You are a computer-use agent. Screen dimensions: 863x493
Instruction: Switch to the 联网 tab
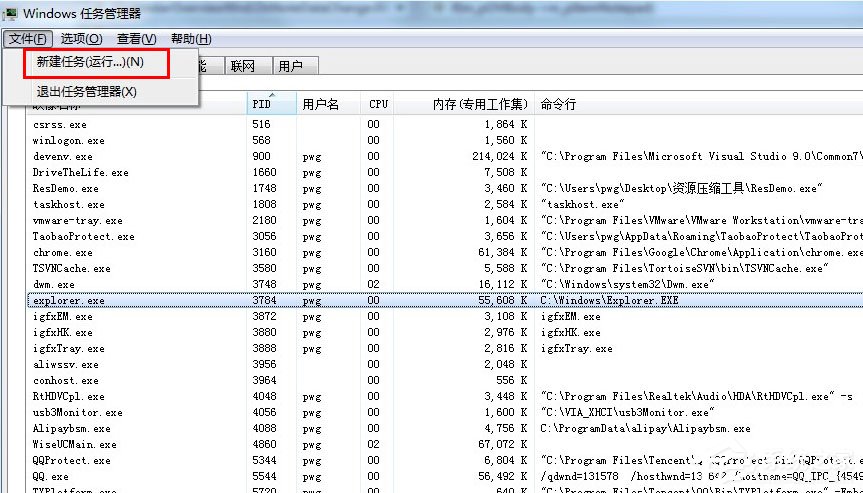248,67
